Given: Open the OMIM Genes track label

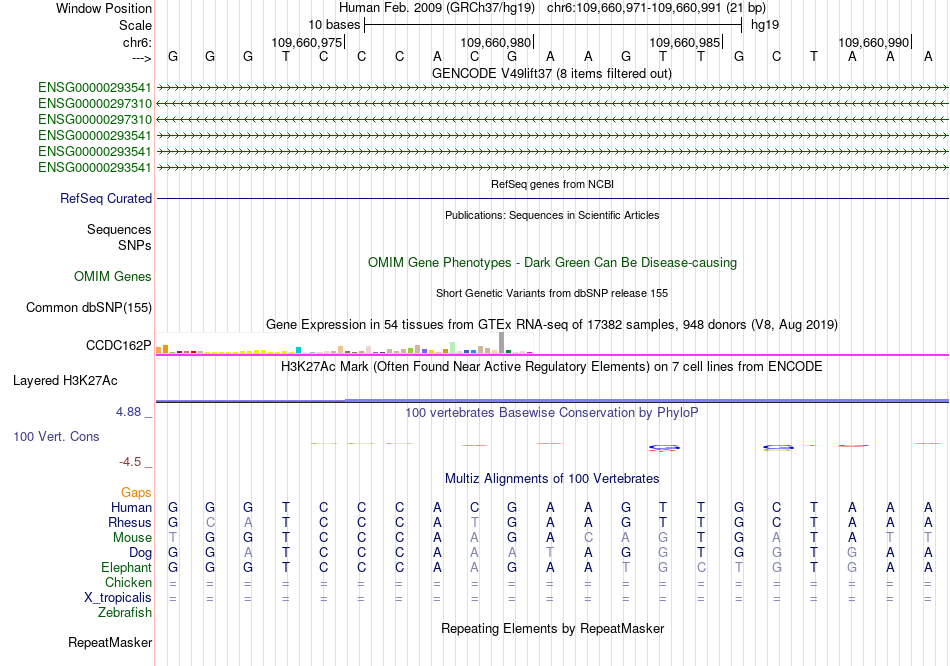Looking at the screenshot, I should 113,276.
